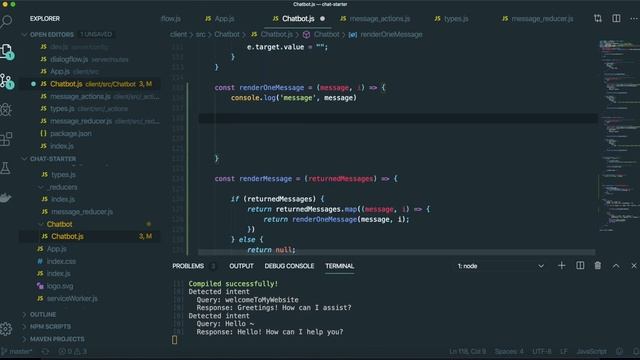Click the compare changes icon in editor toolbar

(x=598, y=18)
